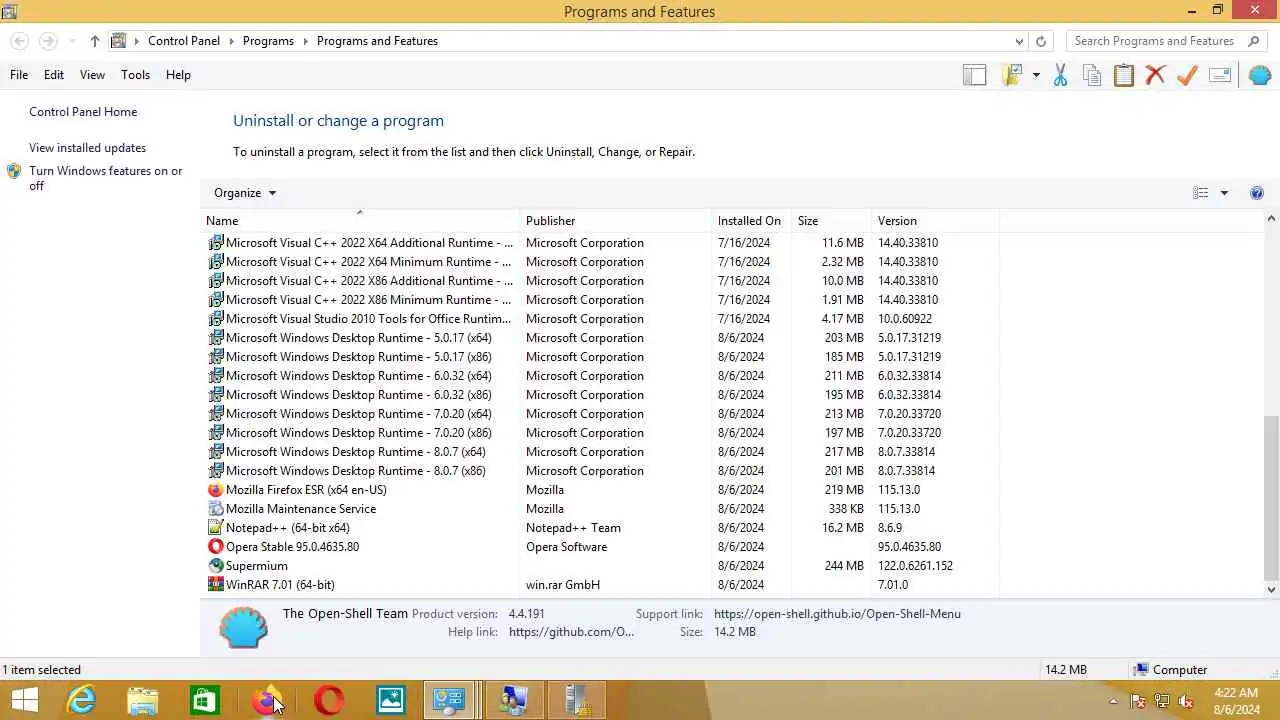The width and height of the screenshot is (1280, 720).
Task: Sort by the Publisher column header
Action: click(x=616, y=221)
